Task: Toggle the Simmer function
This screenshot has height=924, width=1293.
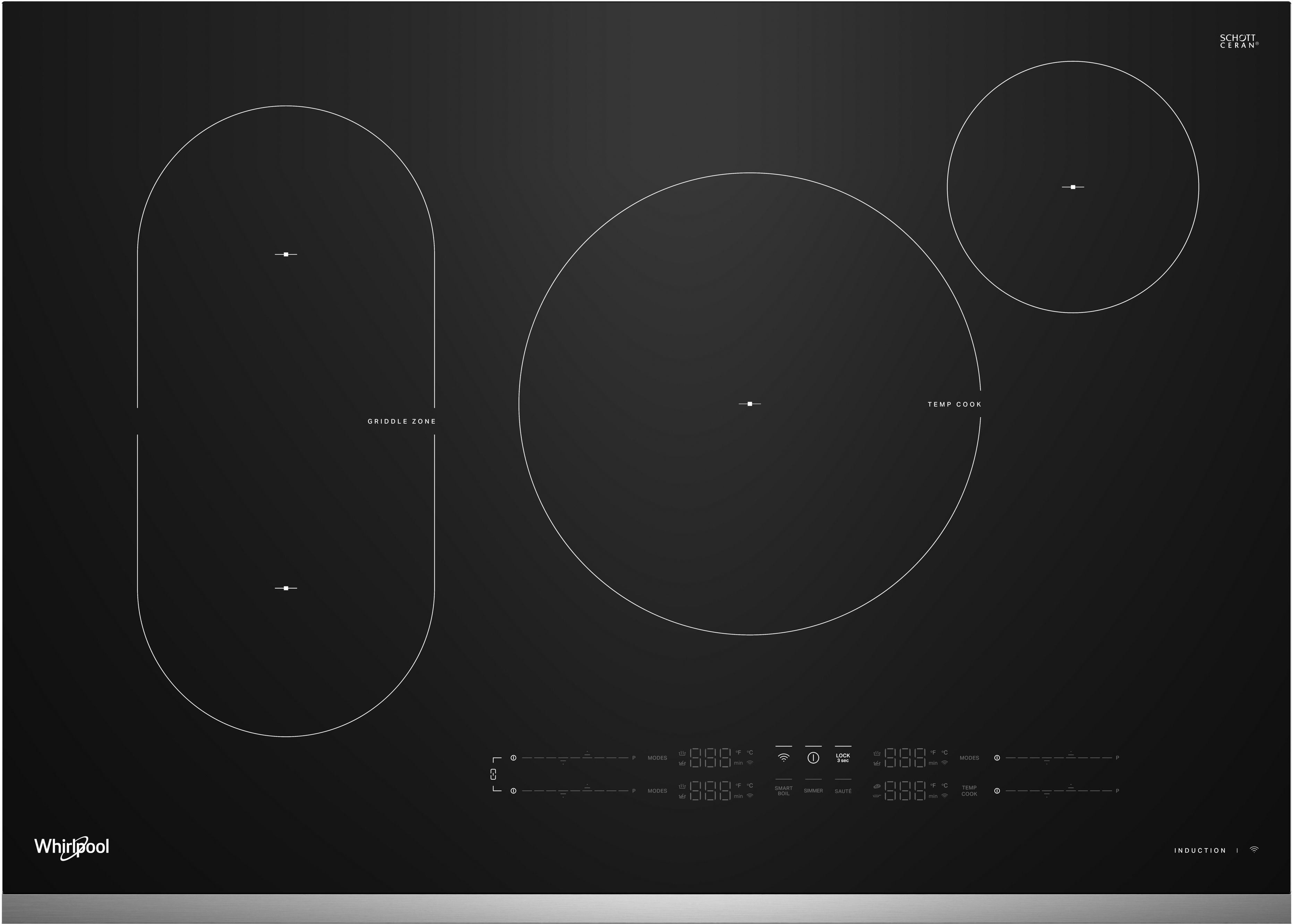Action: point(813,790)
